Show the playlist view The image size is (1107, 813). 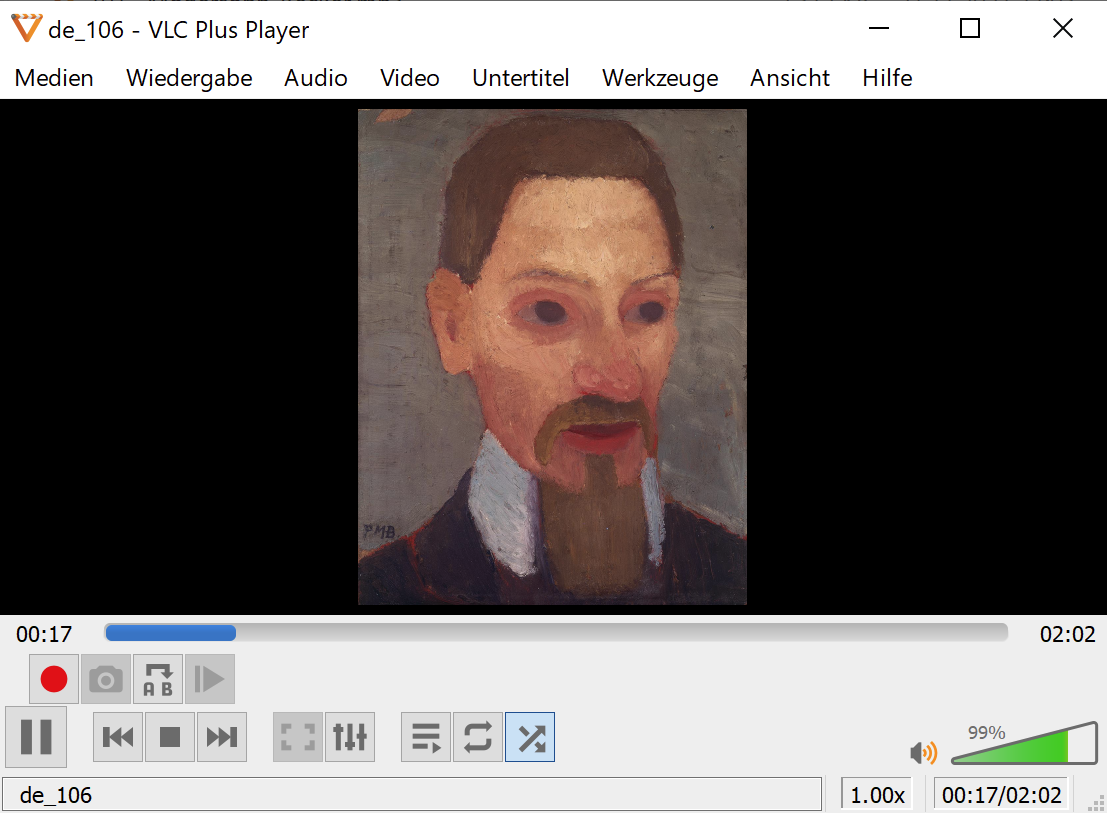coord(426,738)
